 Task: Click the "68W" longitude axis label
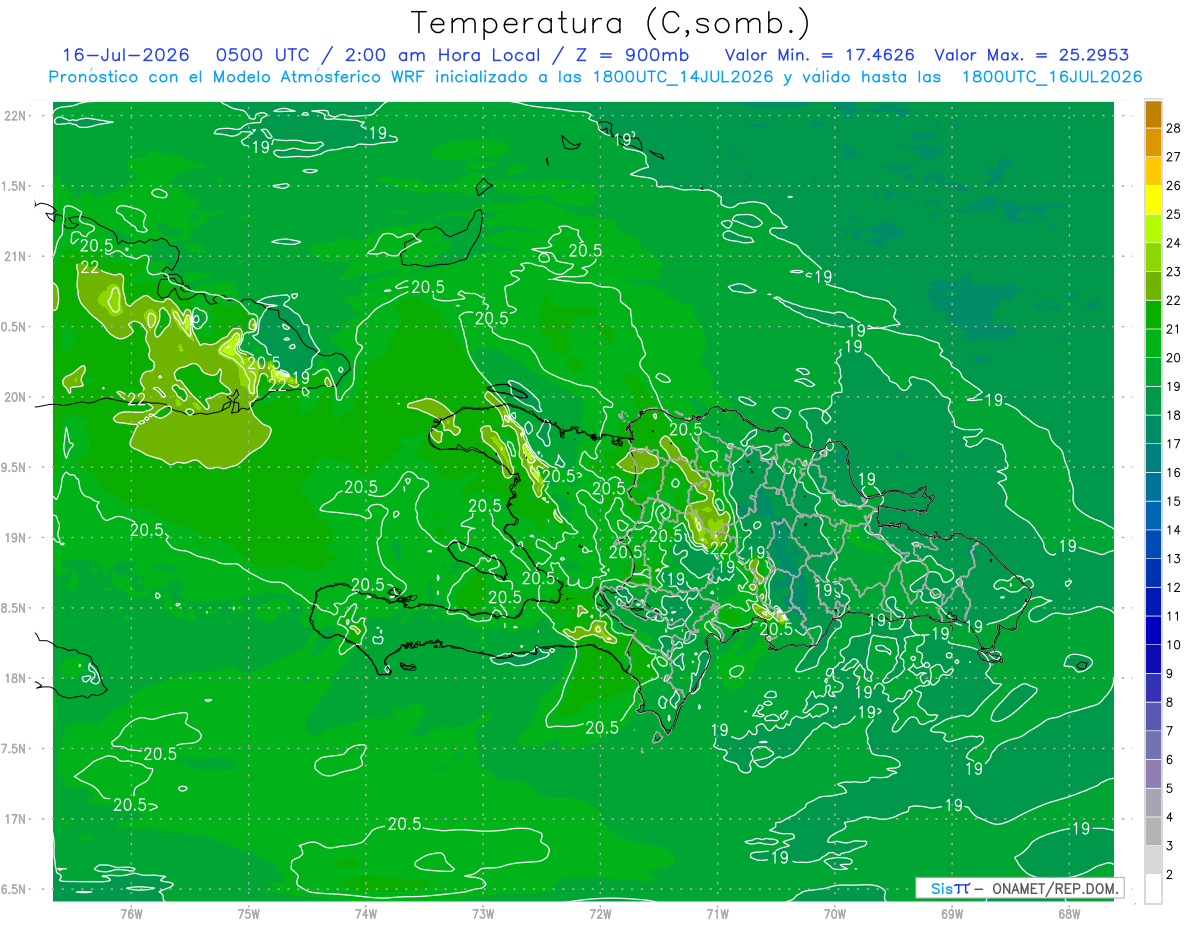point(1069,913)
